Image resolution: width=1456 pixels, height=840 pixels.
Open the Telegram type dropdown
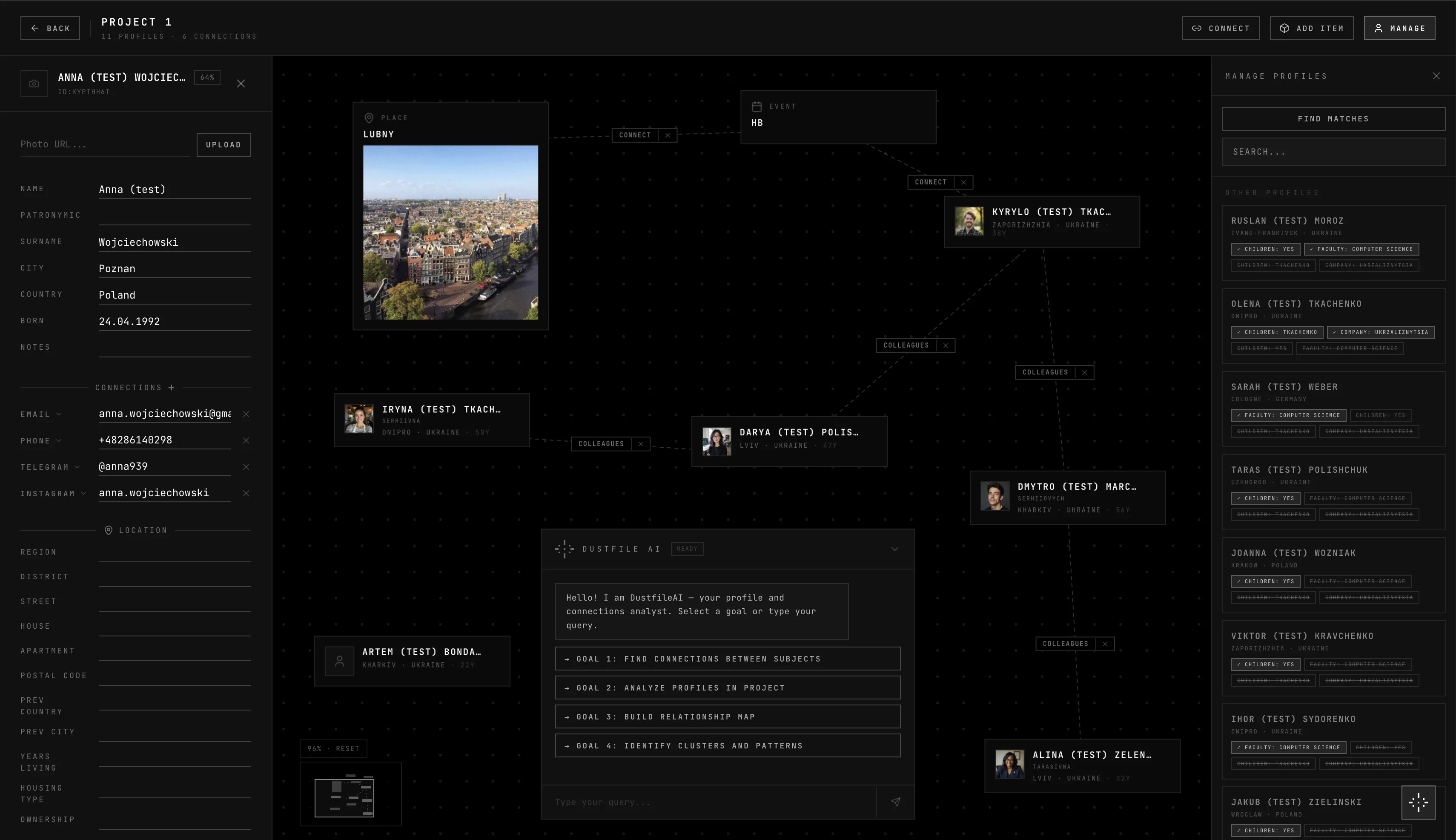tap(50, 467)
